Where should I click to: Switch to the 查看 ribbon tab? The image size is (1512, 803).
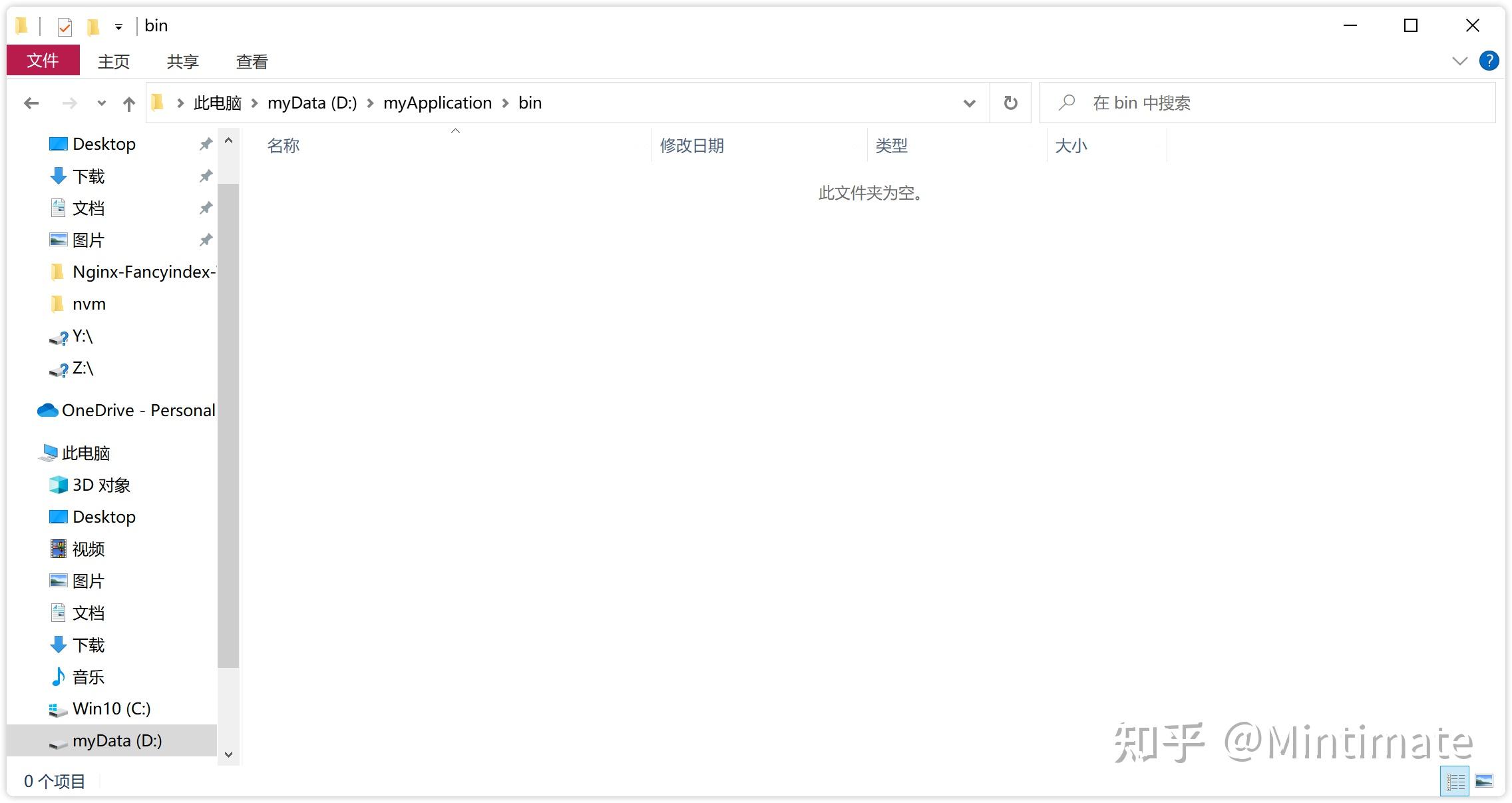(252, 62)
